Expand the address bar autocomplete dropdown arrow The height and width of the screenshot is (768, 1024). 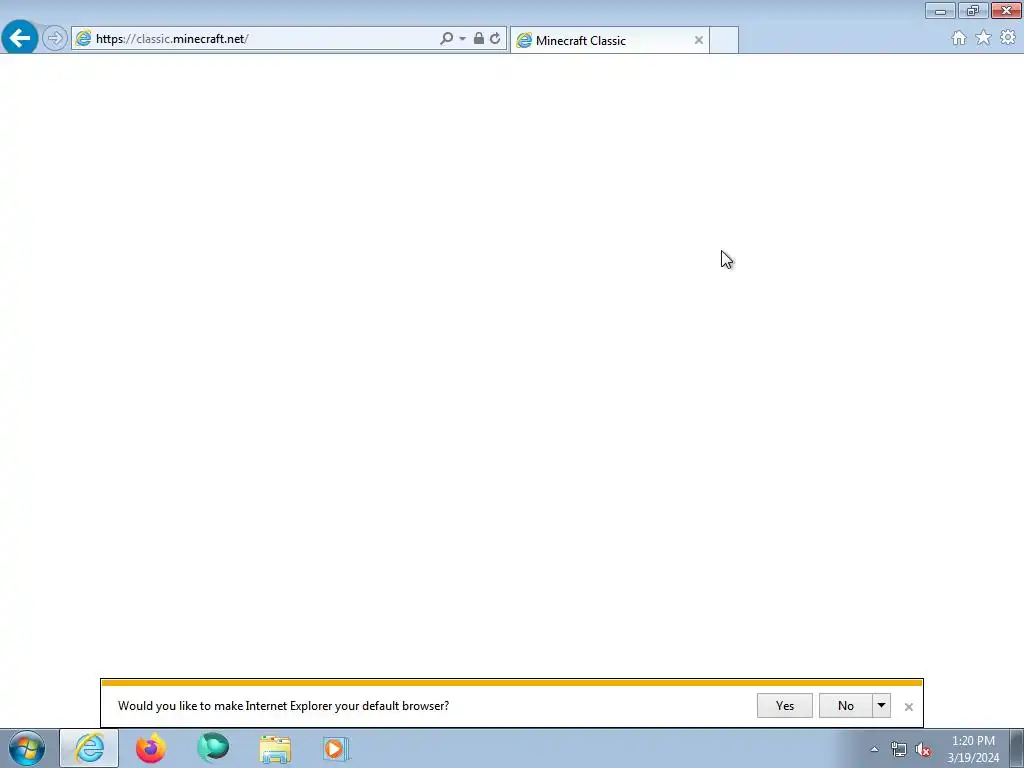pyautogui.click(x=462, y=39)
